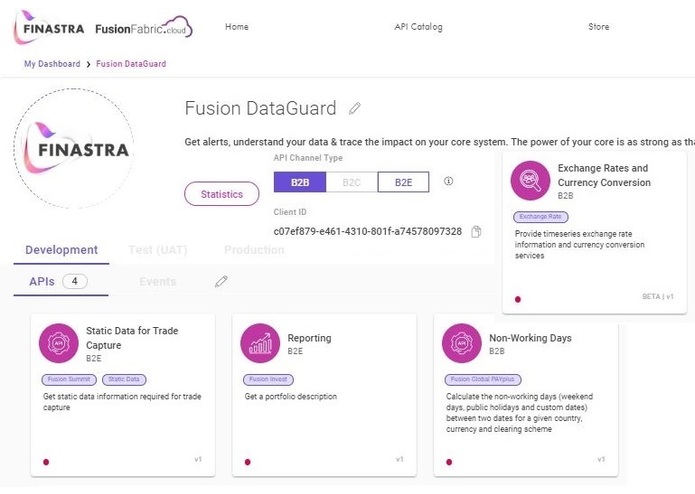Click 'Calculate the non-working days' description
This screenshot has width=695, height=494.
point(519,413)
